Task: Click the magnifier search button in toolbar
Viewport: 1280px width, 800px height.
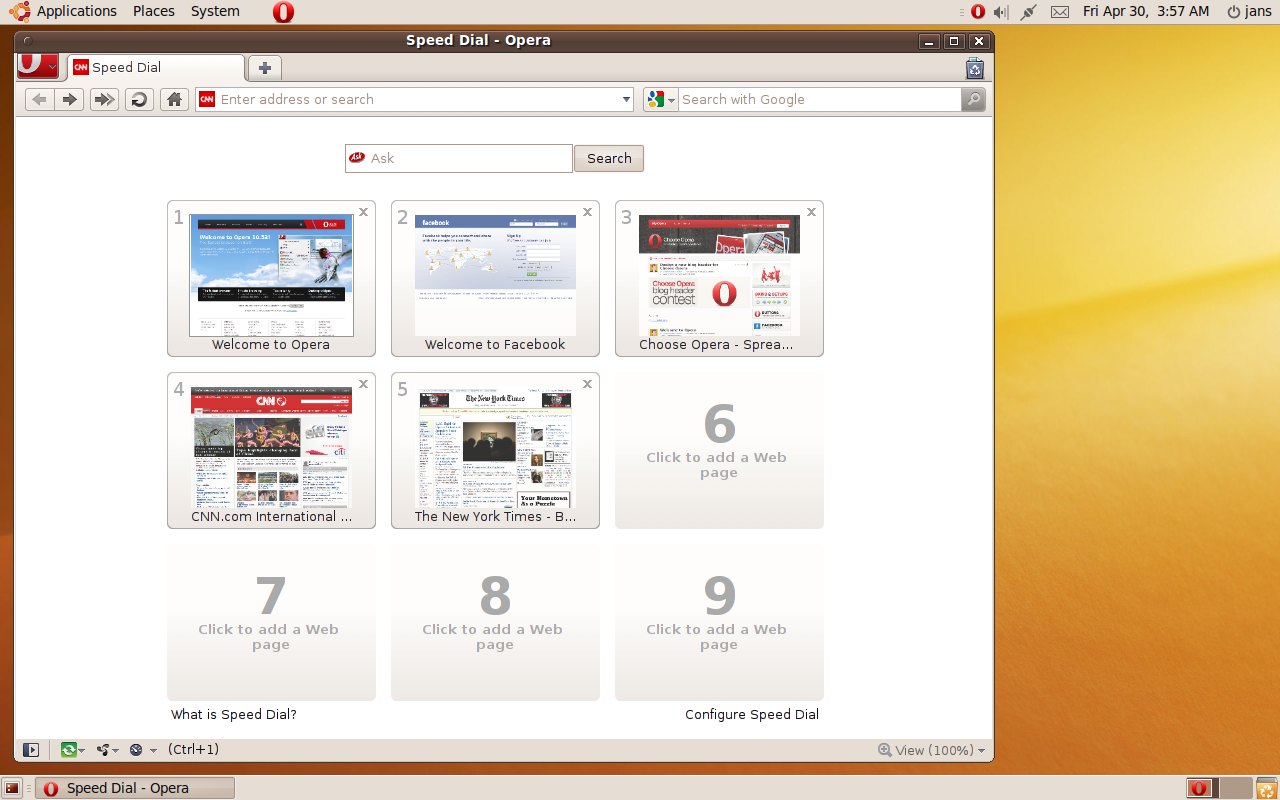Action: [973, 99]
